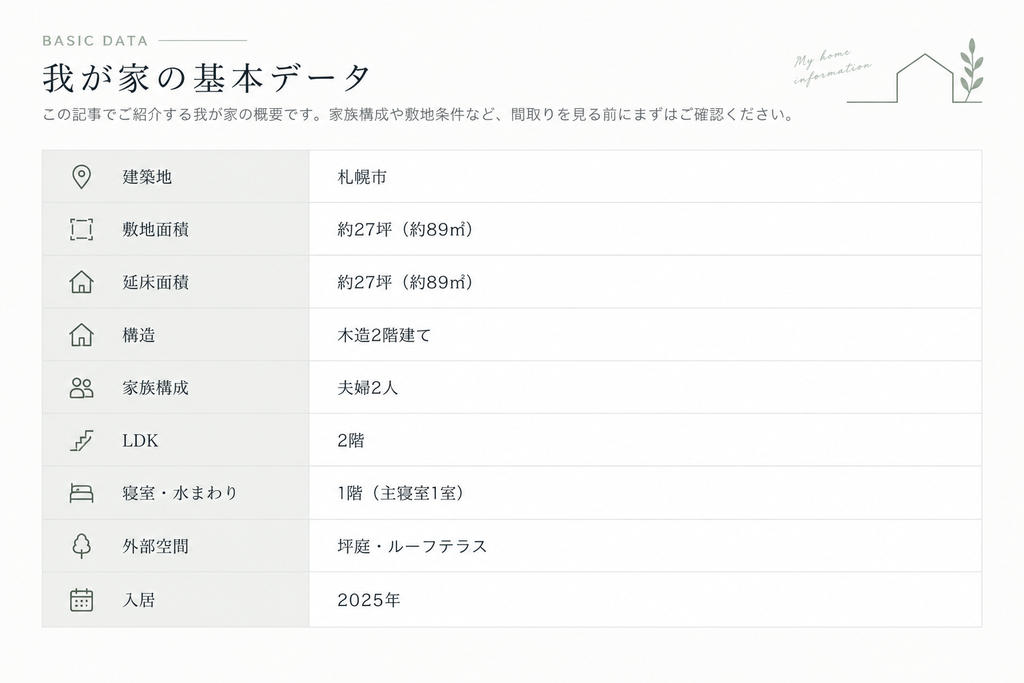The image size is (1024, 683).
Task: Select the house icon next to 構造
Action: point(81,335)
